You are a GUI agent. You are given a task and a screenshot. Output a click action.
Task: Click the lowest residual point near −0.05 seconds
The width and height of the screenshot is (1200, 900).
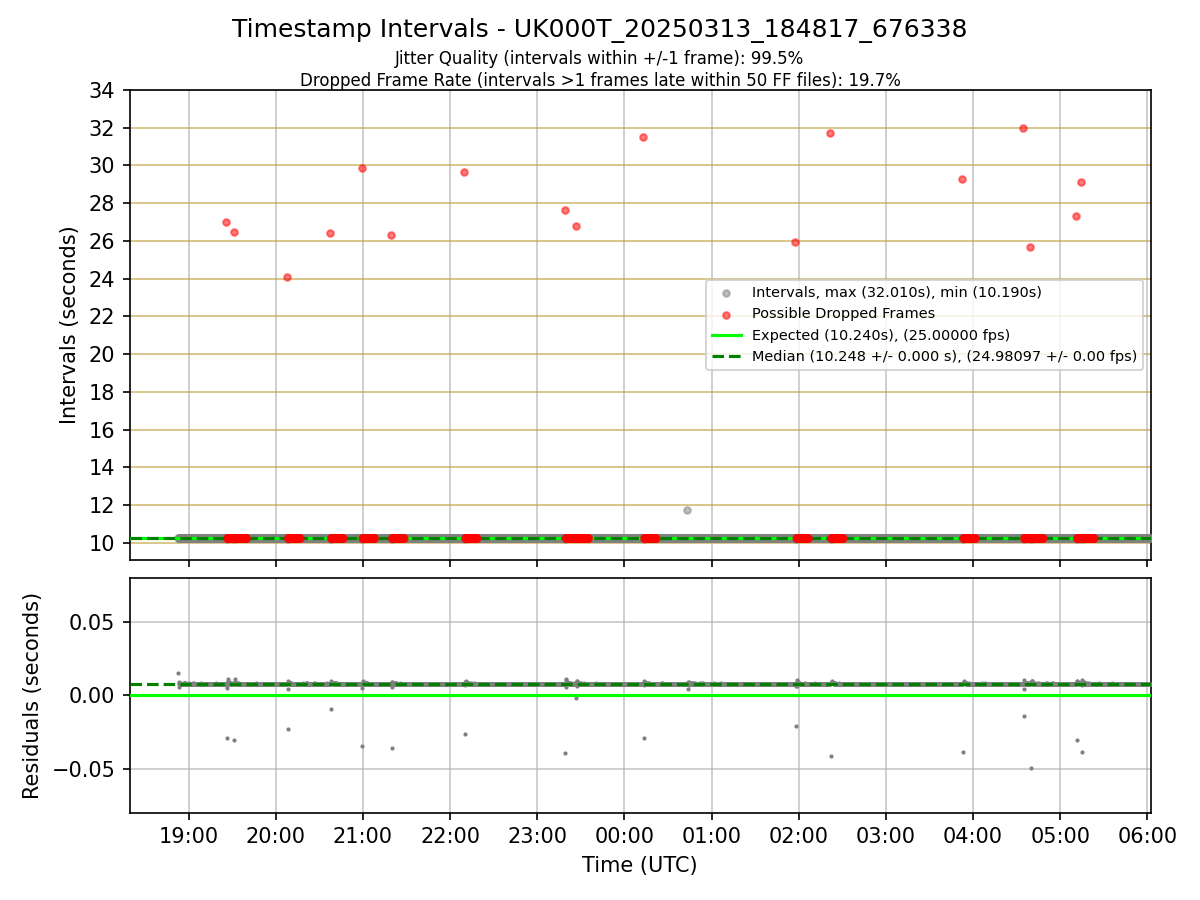1031,768
